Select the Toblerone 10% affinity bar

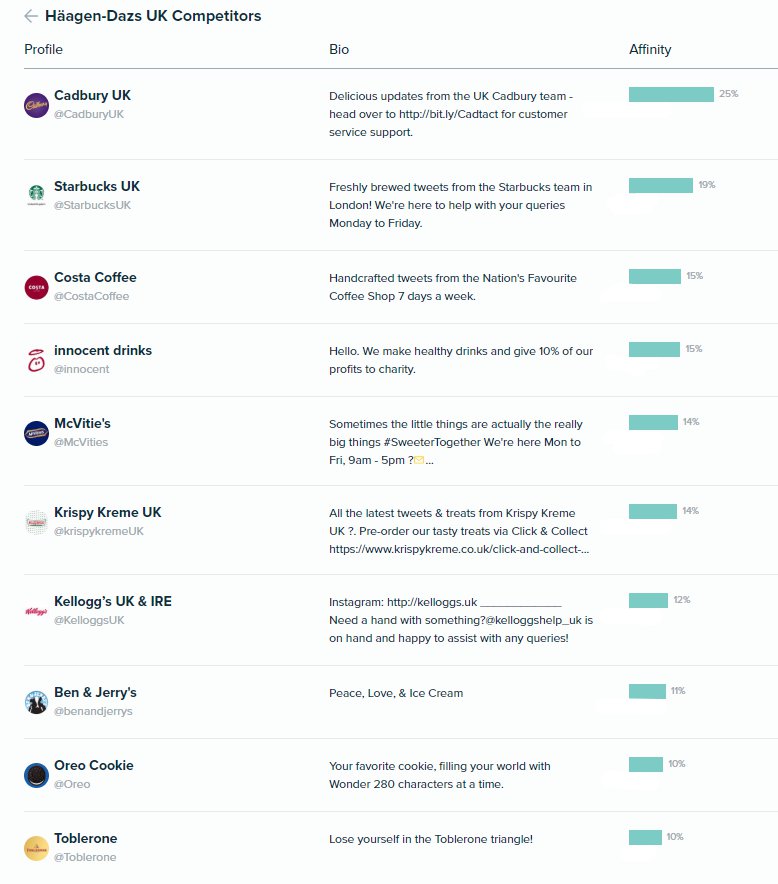click(x=646, y=837)
